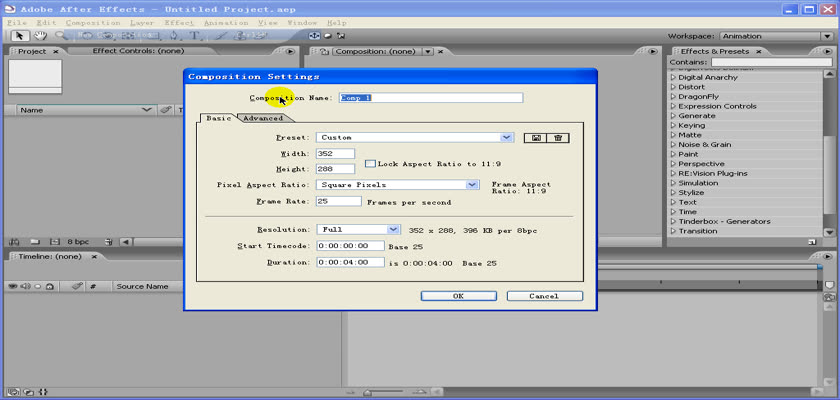840x400 pixels.
Task: Open the Composition (none) viewer dropdown
Action: pyautogui.click(x=428, y=51)
